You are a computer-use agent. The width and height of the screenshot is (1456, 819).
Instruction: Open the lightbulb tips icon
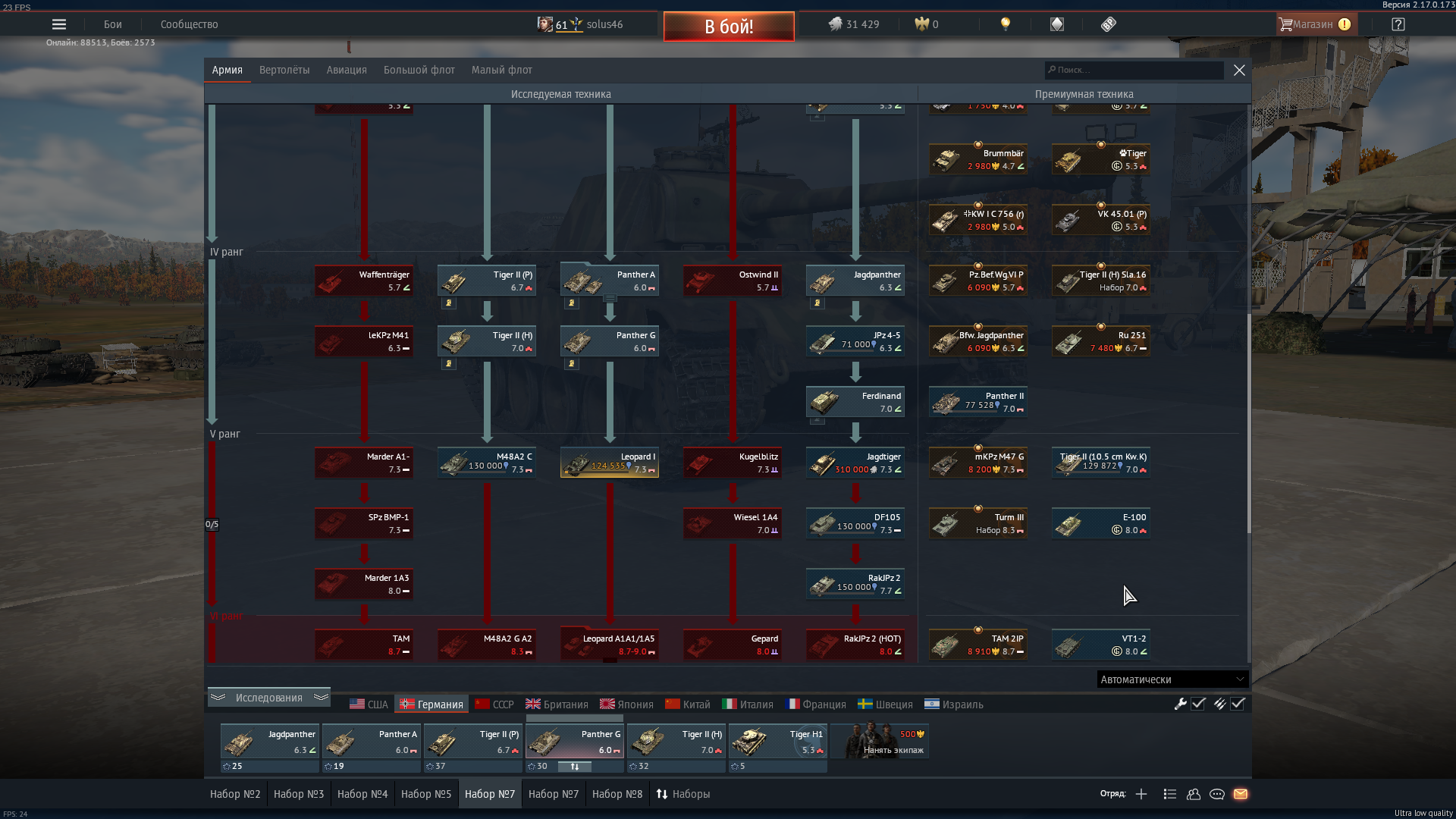pyautogui.click(x=1006, y=24)
